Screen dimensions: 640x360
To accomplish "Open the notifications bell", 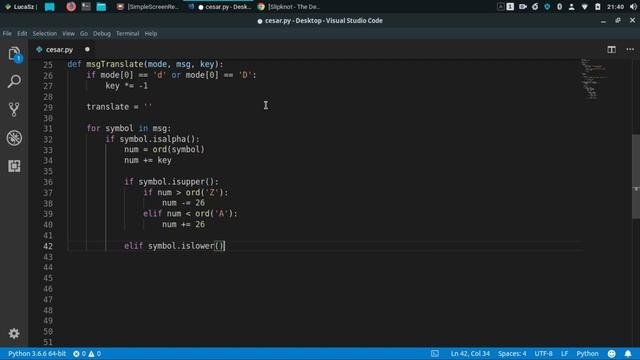I will click(x=628, y=353).
